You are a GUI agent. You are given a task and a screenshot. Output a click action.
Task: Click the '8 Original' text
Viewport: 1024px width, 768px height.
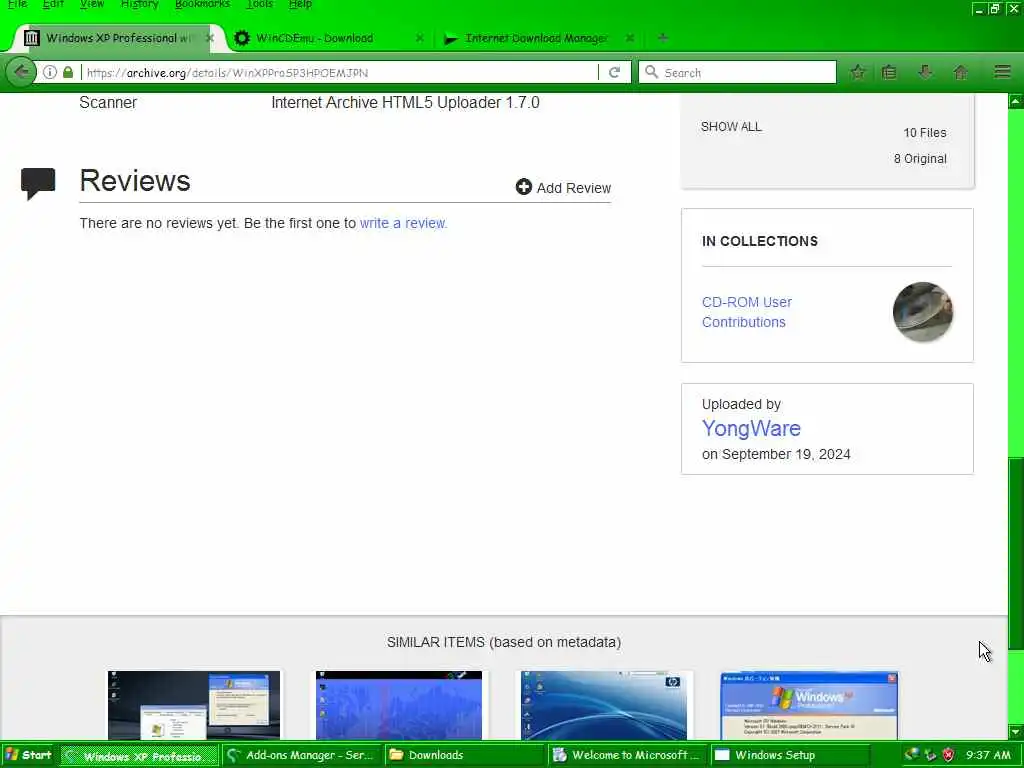920,159
